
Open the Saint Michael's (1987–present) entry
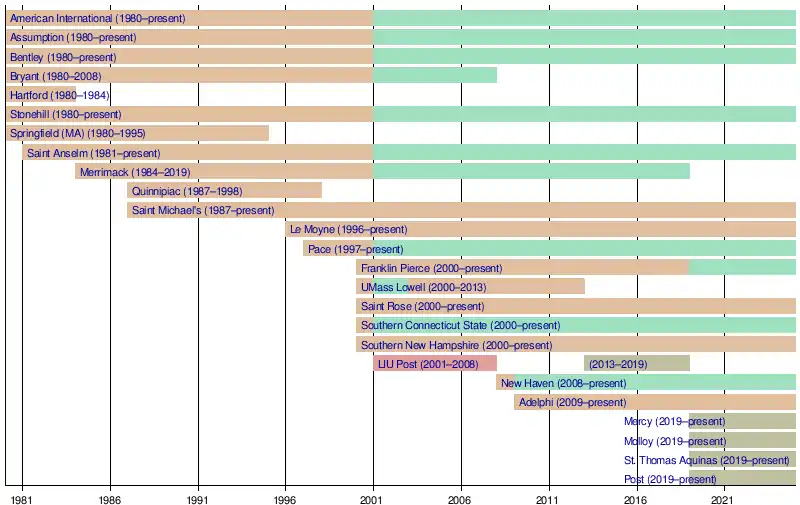202,210
